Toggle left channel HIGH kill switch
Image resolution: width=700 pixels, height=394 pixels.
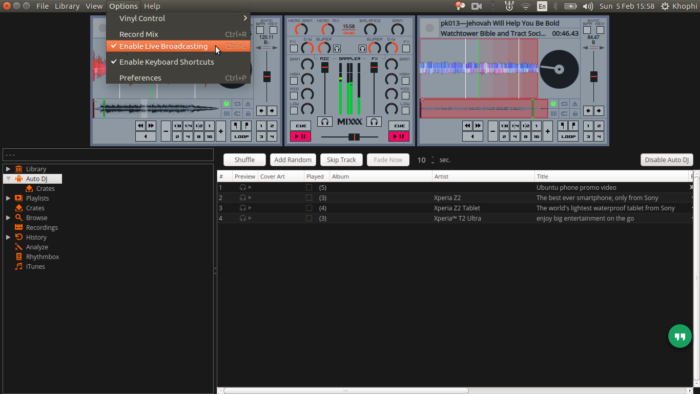(294, 81)
